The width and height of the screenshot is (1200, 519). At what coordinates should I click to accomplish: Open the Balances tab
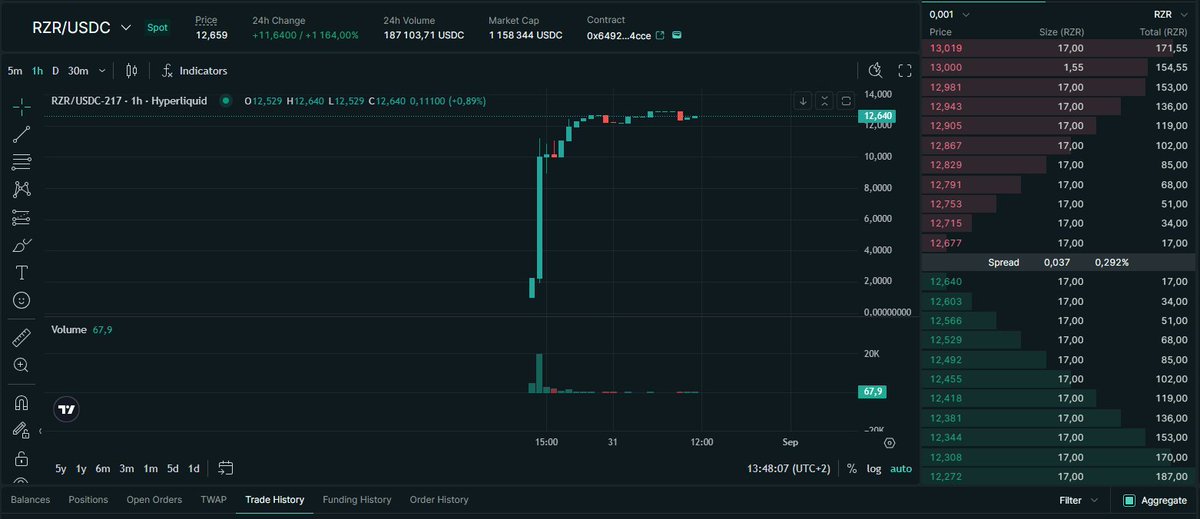(31, 499)
